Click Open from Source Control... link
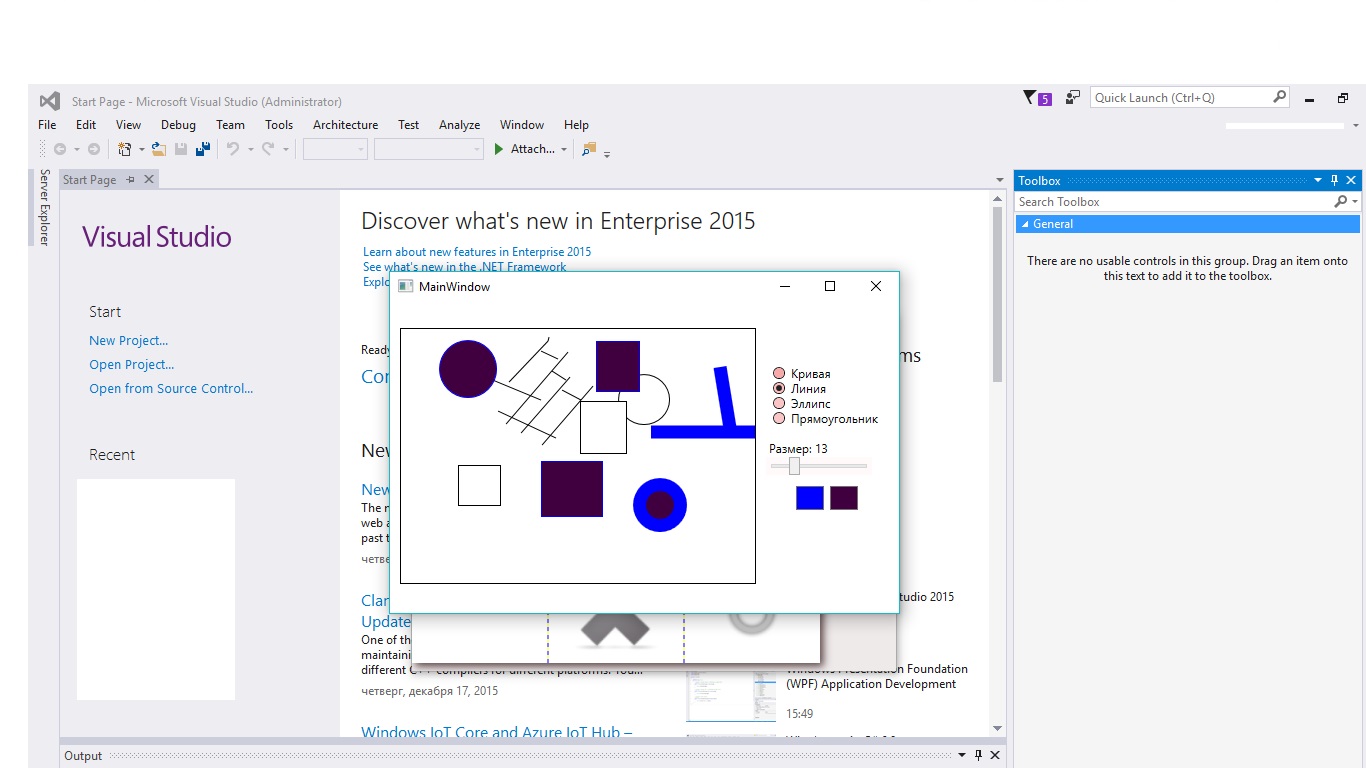 click(171, 389)
